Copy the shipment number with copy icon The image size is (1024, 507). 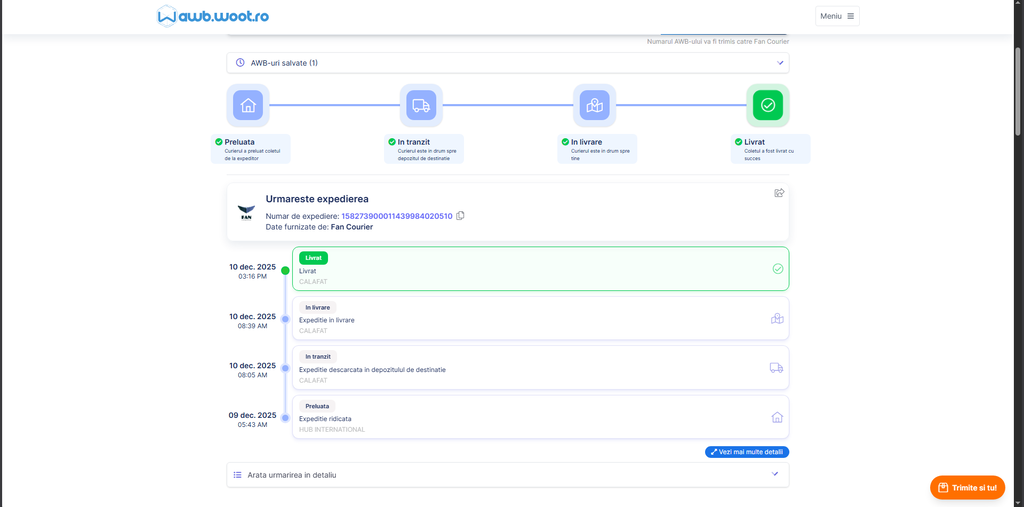[460, 216]
